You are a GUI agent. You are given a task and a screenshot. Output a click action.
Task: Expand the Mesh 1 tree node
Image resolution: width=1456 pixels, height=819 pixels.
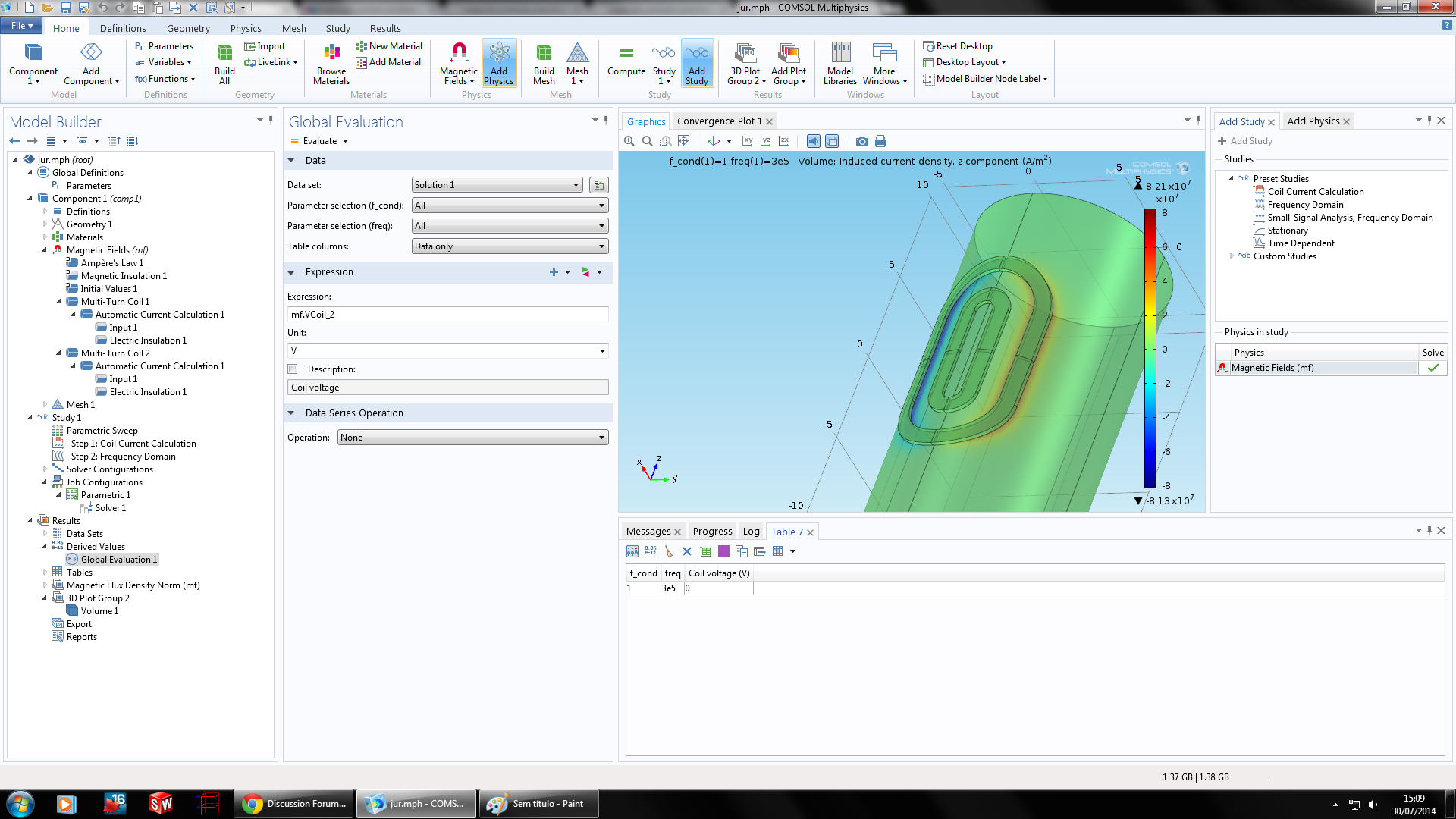click(45, 405)
